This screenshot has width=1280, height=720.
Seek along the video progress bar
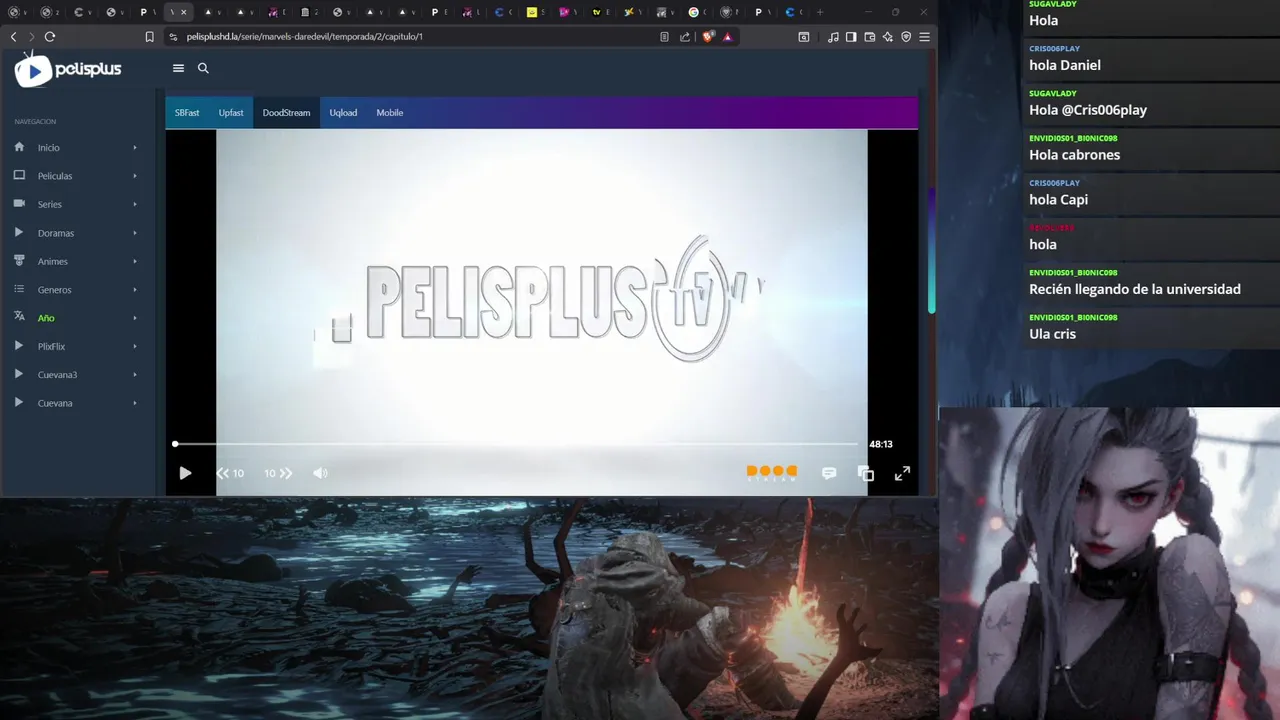tap(516, 444)
